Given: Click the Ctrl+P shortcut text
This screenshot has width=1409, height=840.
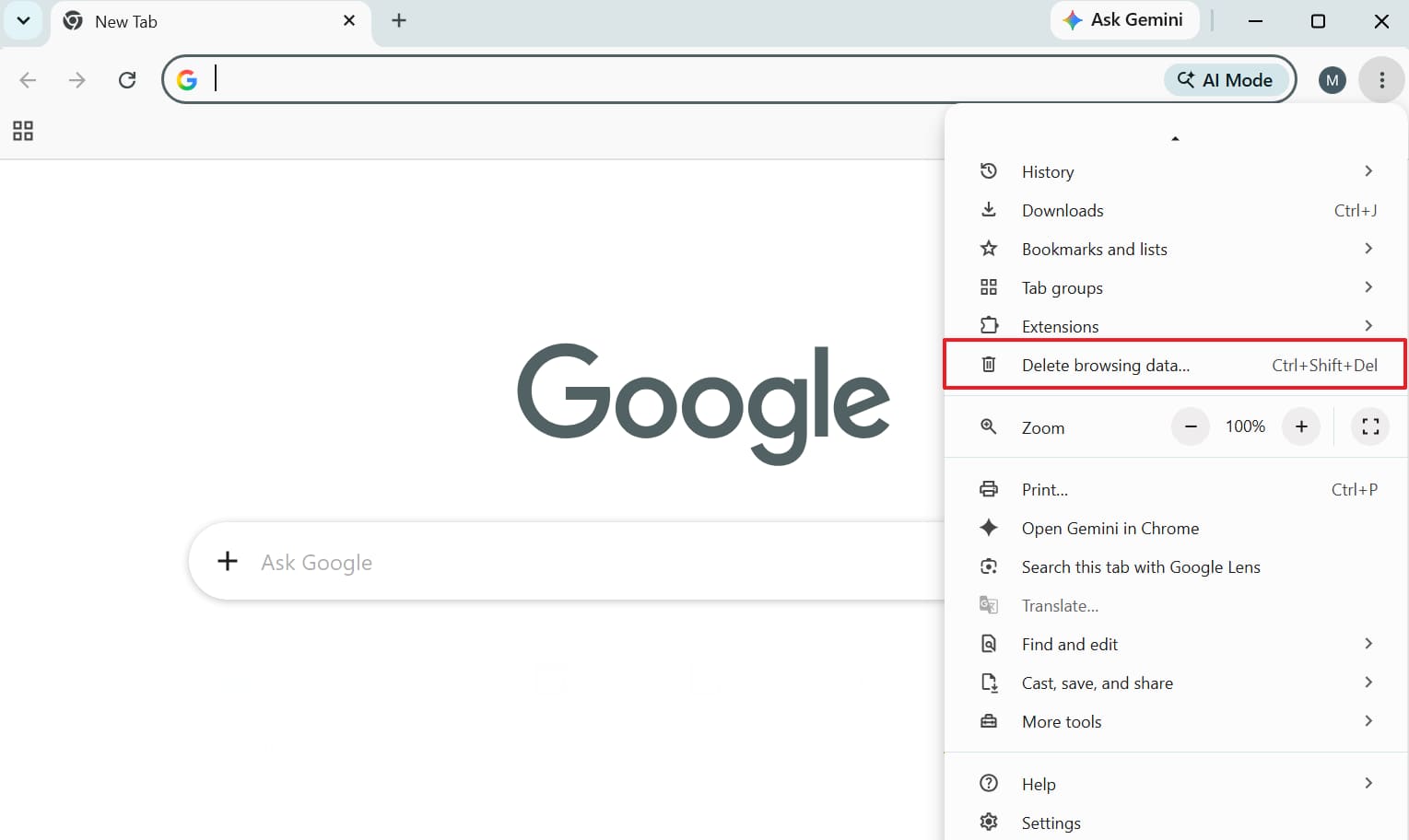Looking at the screenshot, I should pos(1355,489).
